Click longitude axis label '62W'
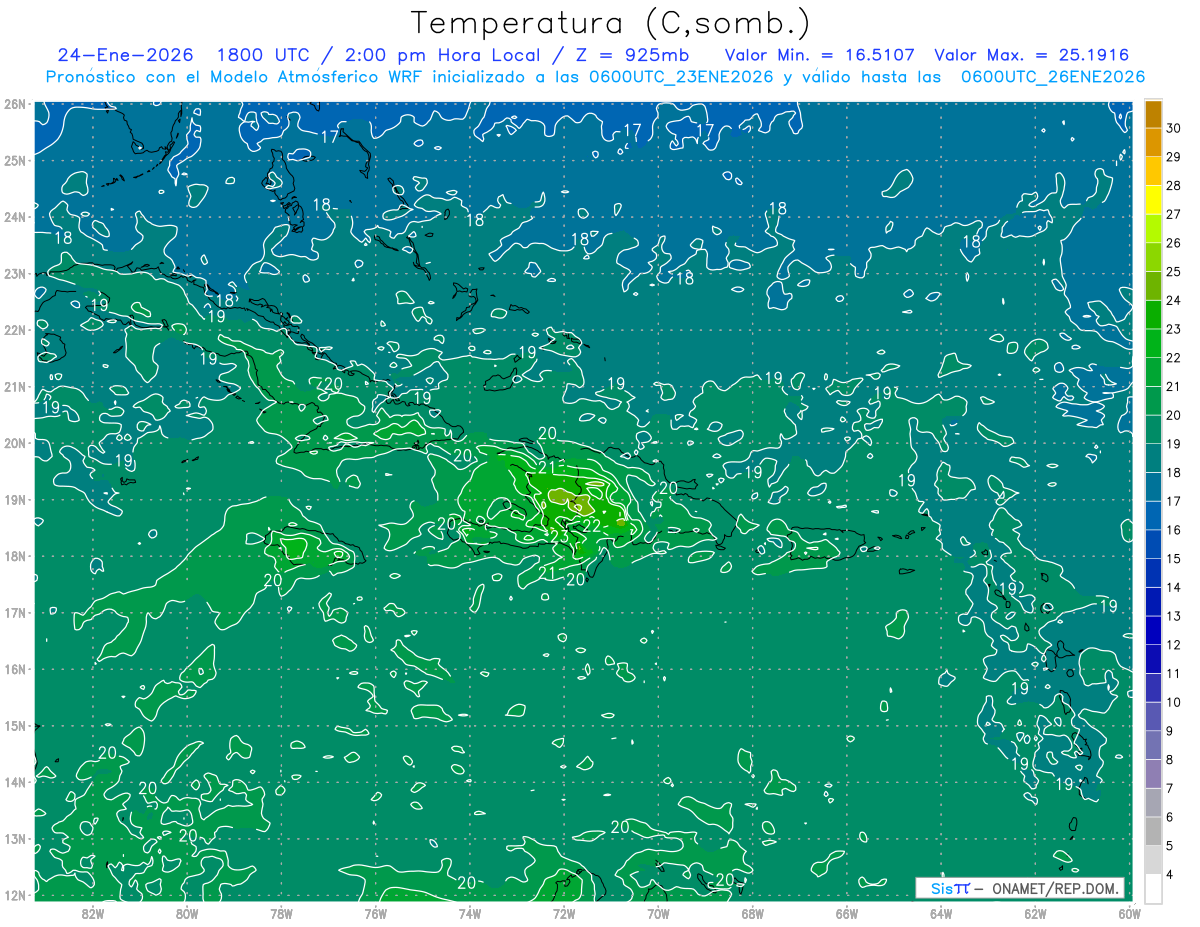Viewport: 1200px width, 927px height. [x=1035, y=914]
